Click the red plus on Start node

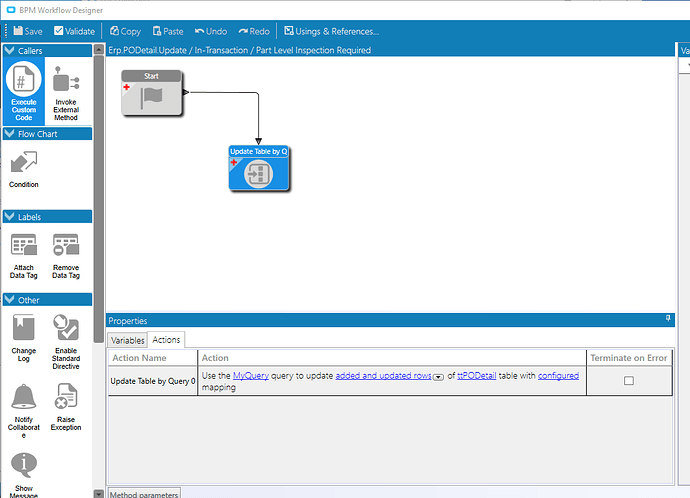coord(127,87)
